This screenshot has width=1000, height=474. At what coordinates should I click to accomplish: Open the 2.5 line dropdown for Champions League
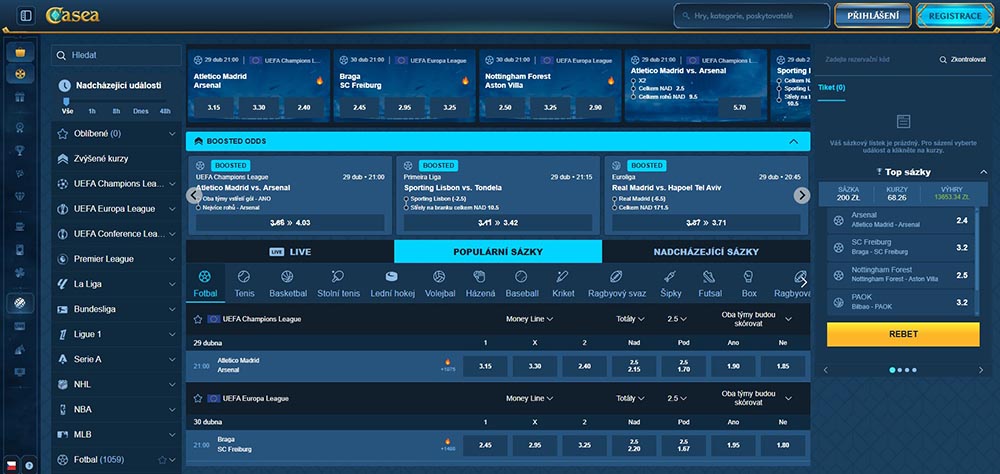click(x=677, y=319)
